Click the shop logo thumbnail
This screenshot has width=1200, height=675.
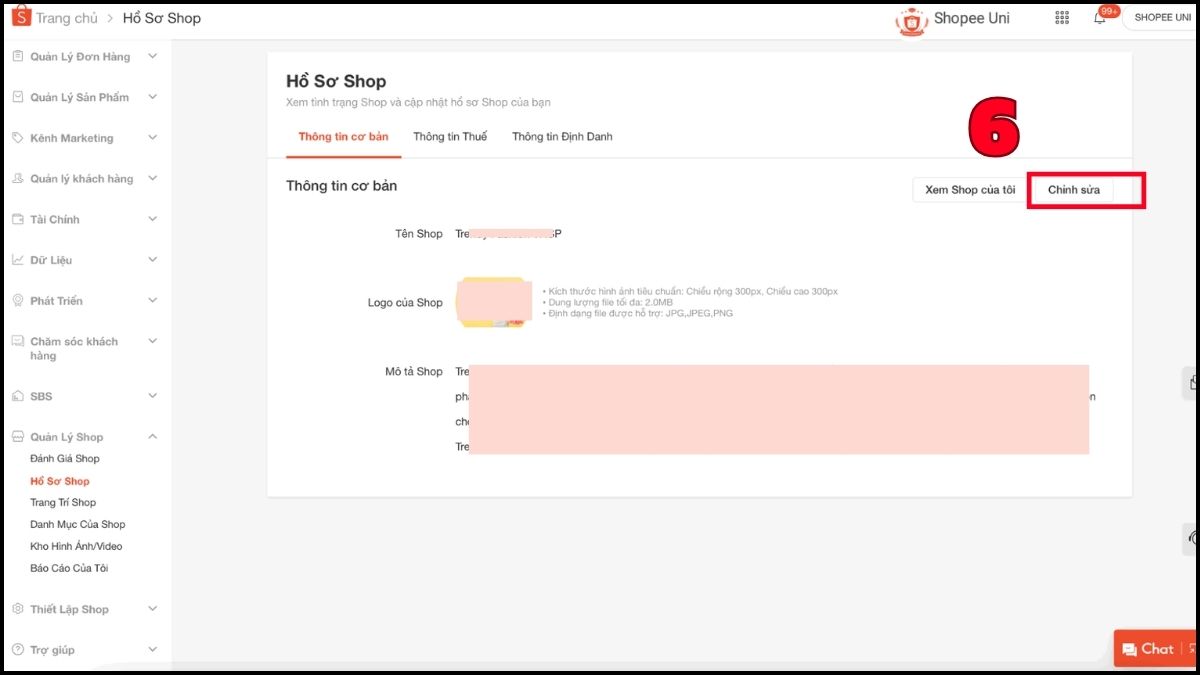pos(492,302)
